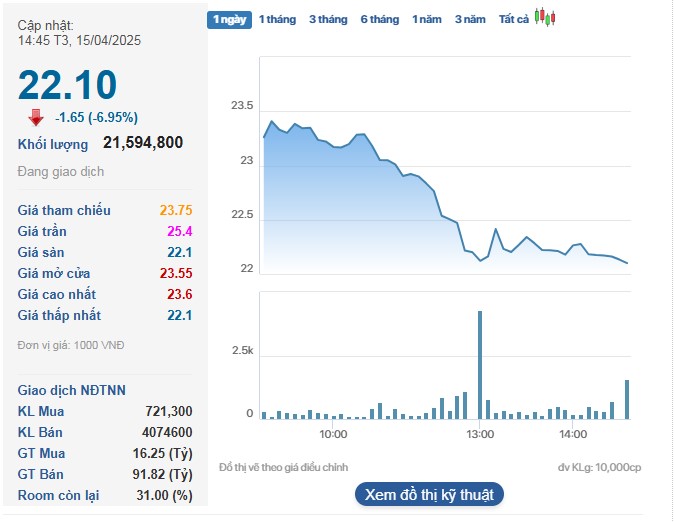Click the Khối lượng value 21,594,800
The width and height of the screenshot is (674, 522).
[143, 143]
